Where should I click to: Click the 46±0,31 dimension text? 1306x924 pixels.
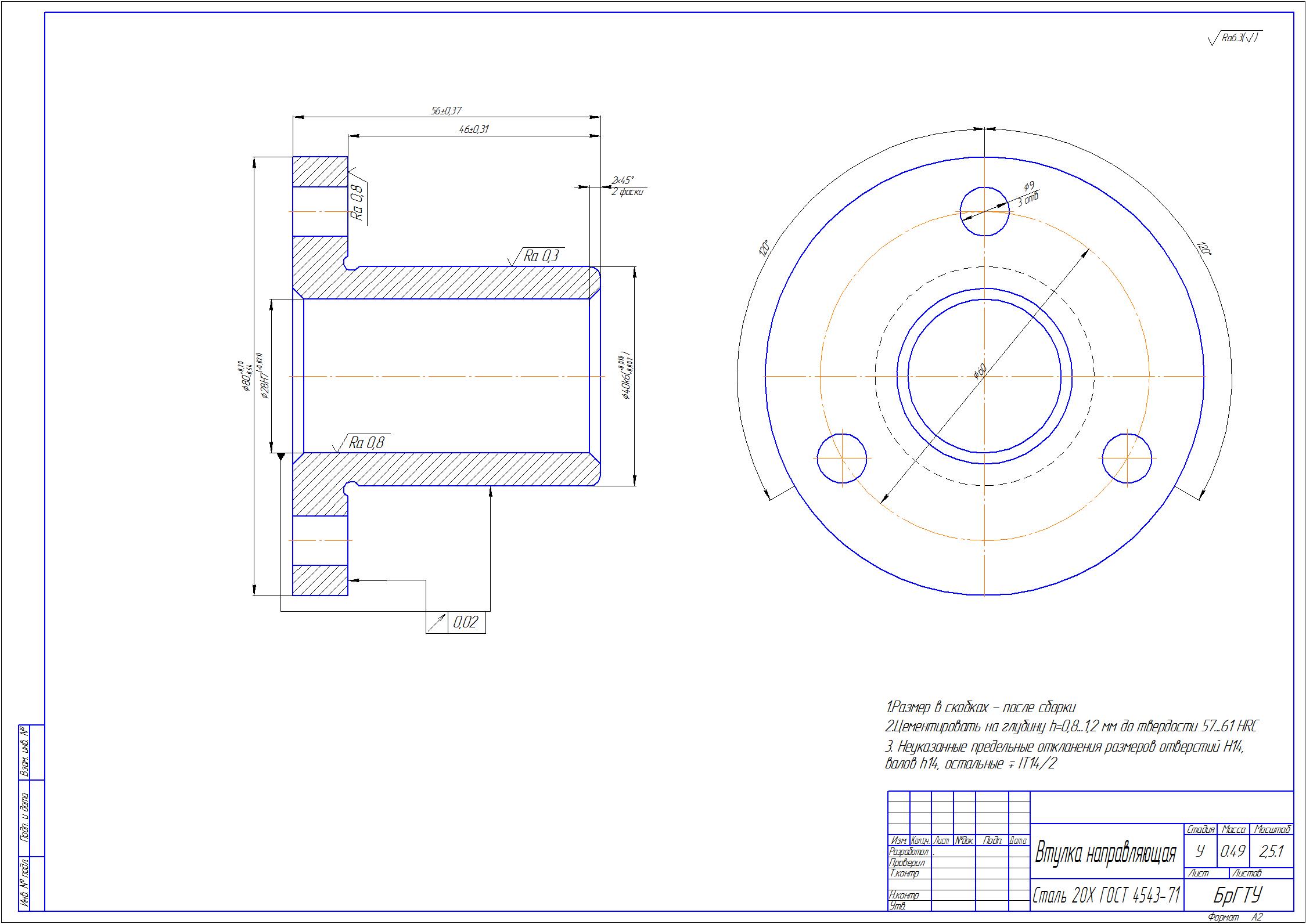(474, 129)
